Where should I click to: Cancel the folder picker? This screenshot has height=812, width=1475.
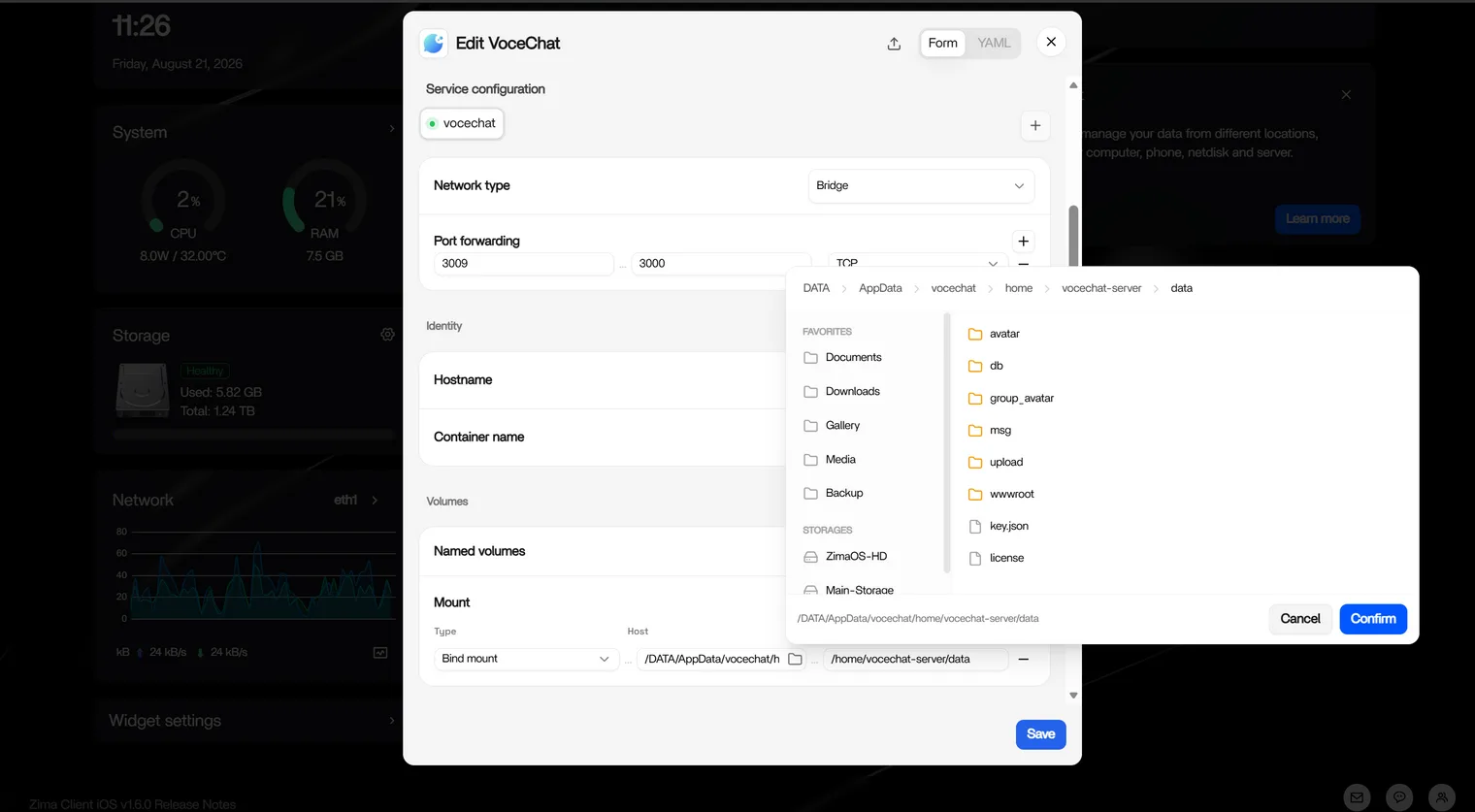pos(1300,619)
